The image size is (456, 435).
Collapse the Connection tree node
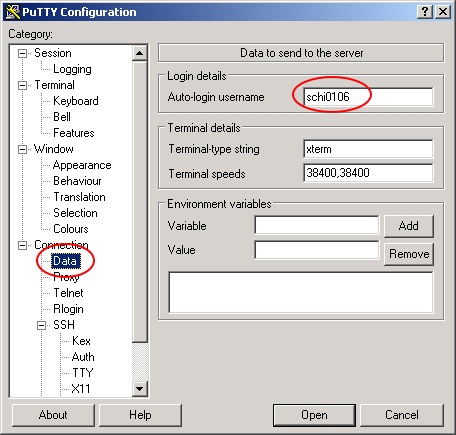22,245
